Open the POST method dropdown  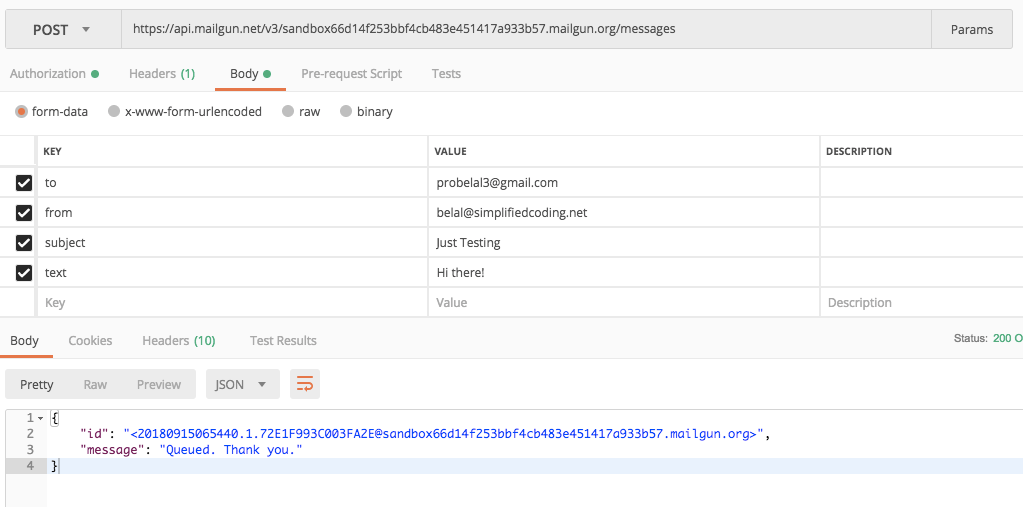pyautogui.click(x=62, y=30)
